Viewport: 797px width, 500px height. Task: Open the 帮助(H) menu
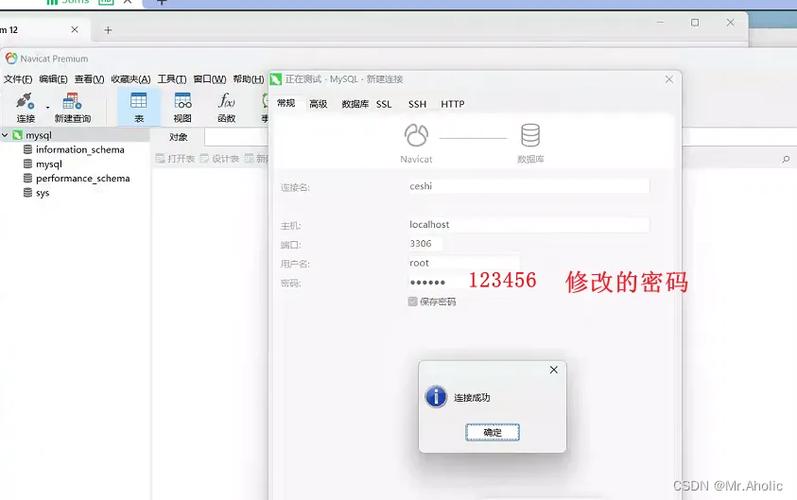(x=249, y=79)
